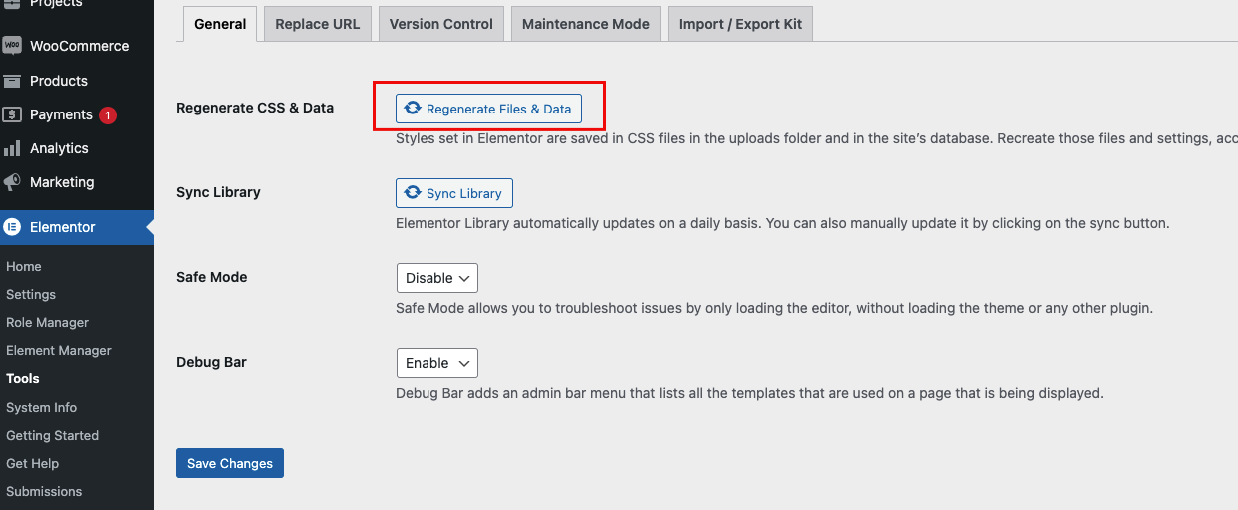Image resolution: width=1238 pixels, height=510 pixels.
Task: Go to Elementor Settings submenu
Action: 31,295
